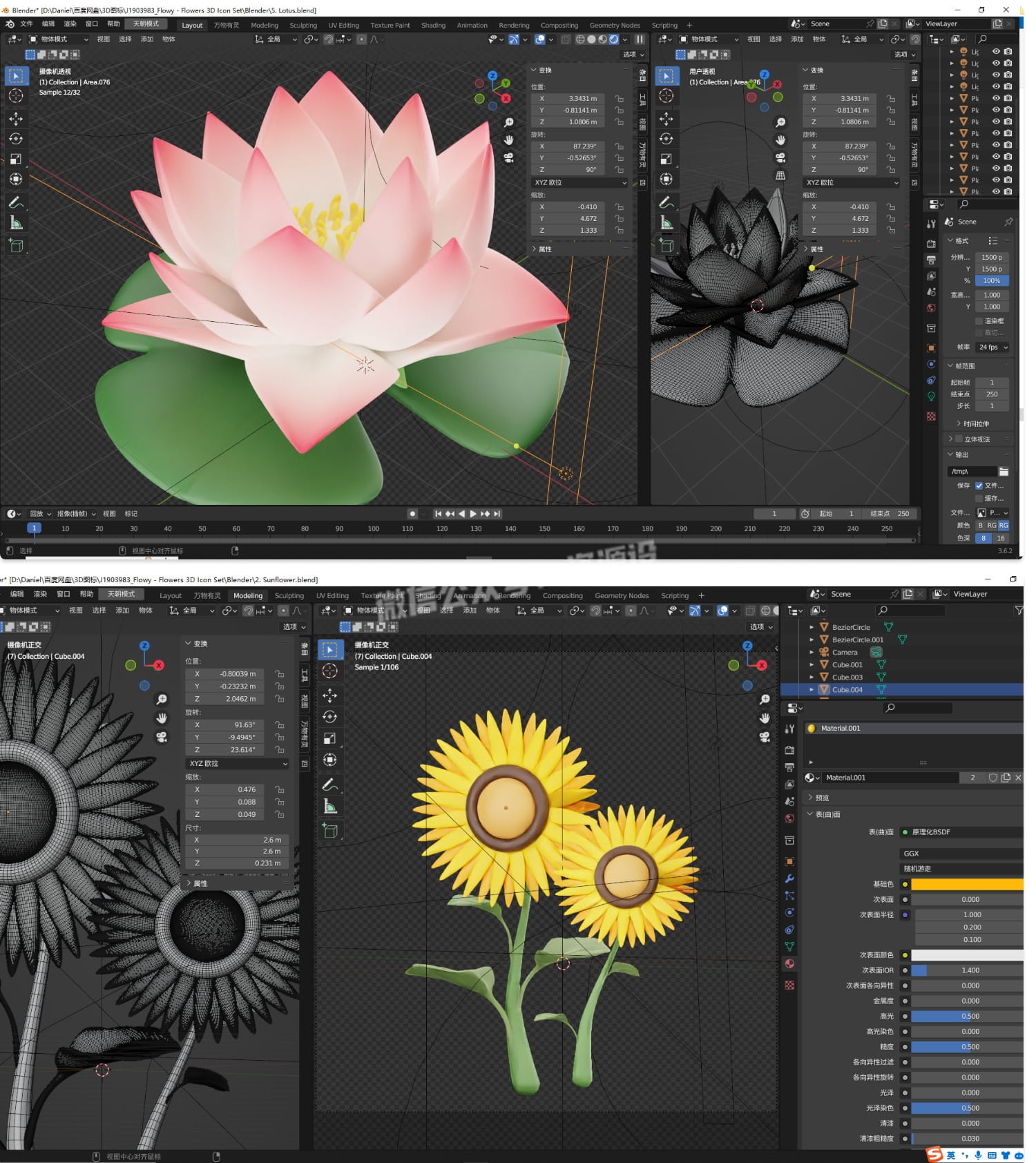Click the 基础色 yellow color swatch
This screenshot has height=1163, width=1036.
(x=967, y=884)
